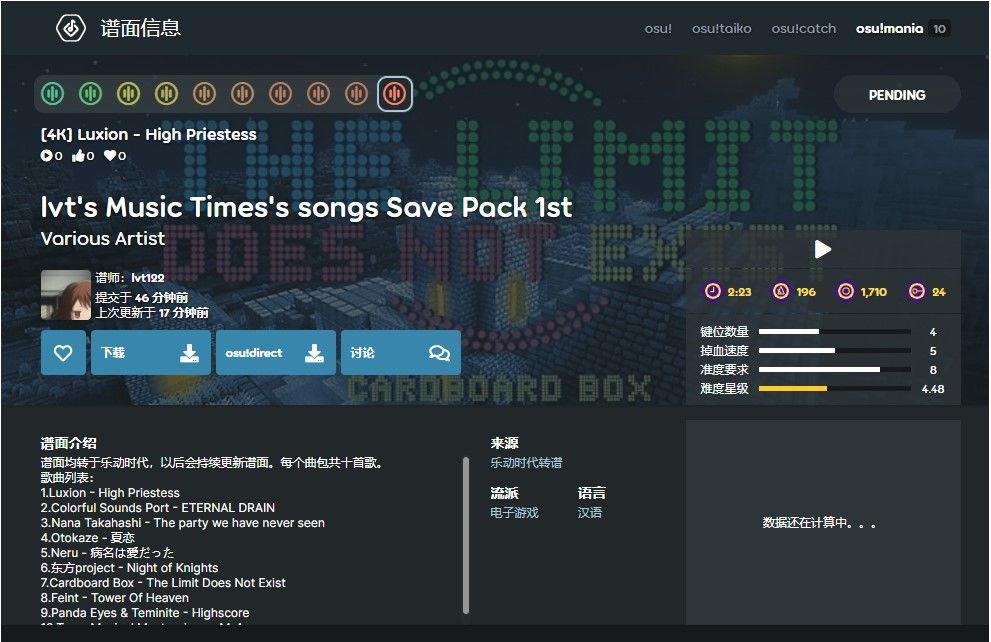Click song row 1.Luxion - High Priestess

point(110,492)
